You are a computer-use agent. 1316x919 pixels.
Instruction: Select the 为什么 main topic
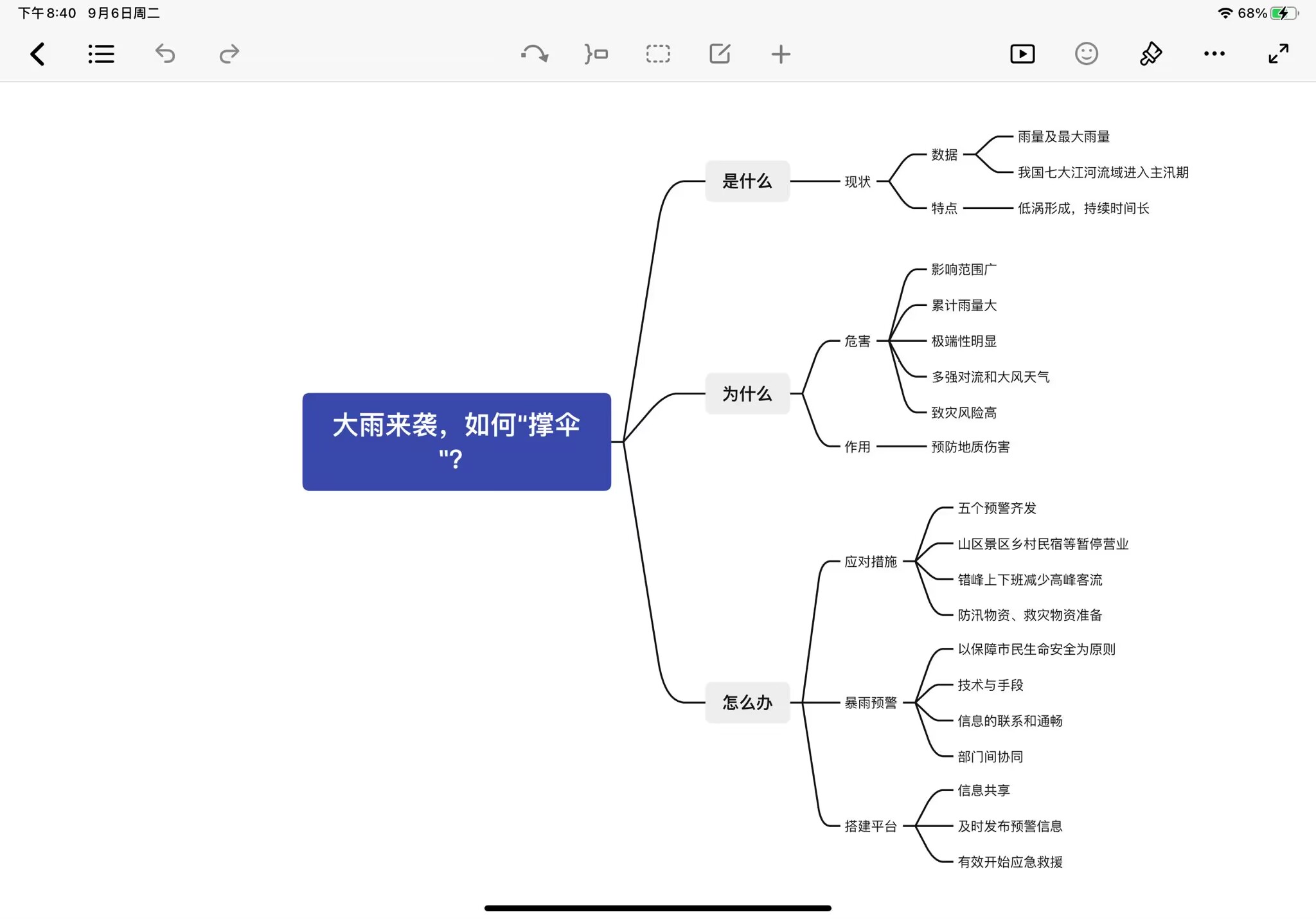coord(747,393)
